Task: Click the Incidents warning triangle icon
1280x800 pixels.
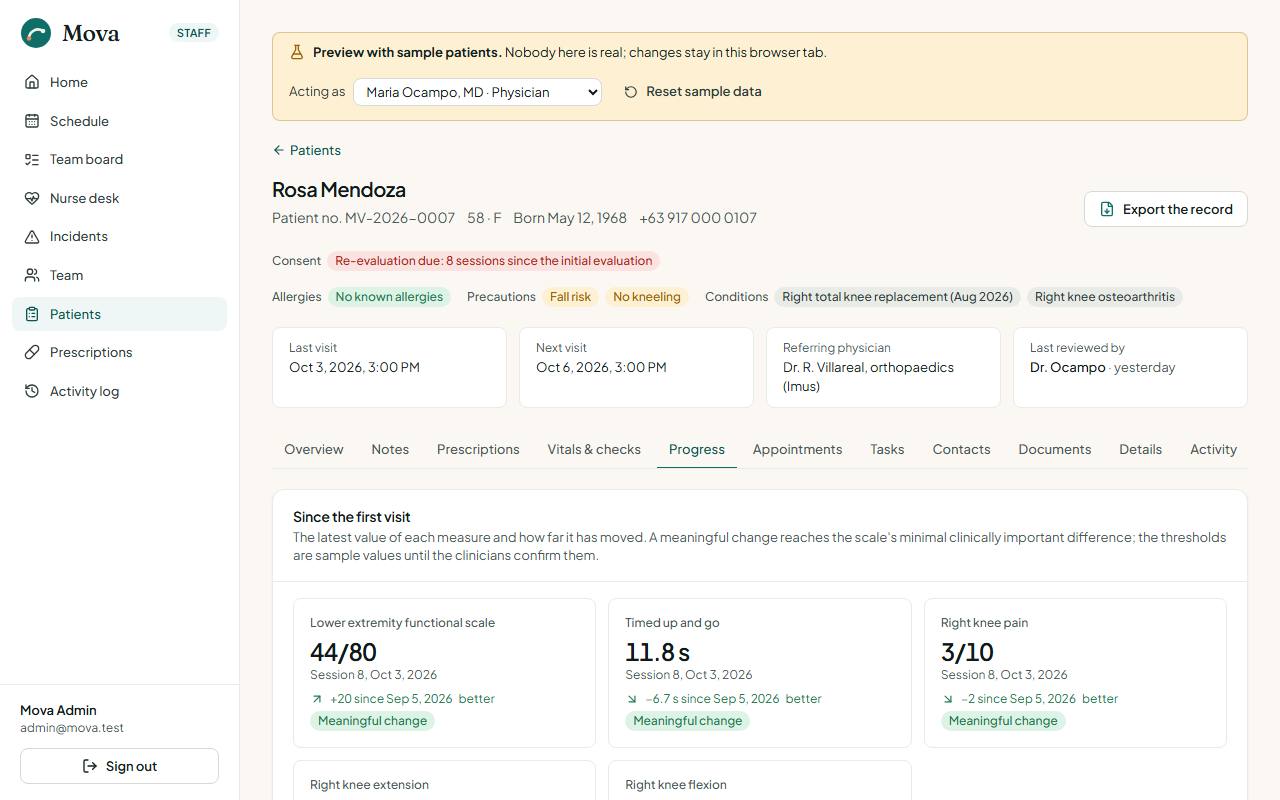Action: pos(32,236)
